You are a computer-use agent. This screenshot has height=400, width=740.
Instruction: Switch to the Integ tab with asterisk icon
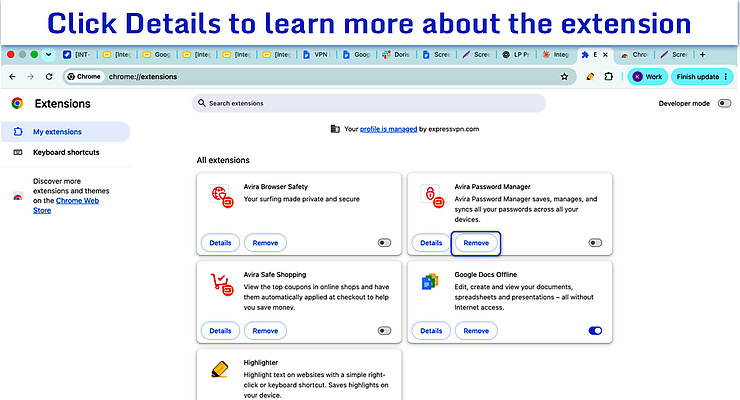pyautogui.click(x=556, y=55)
